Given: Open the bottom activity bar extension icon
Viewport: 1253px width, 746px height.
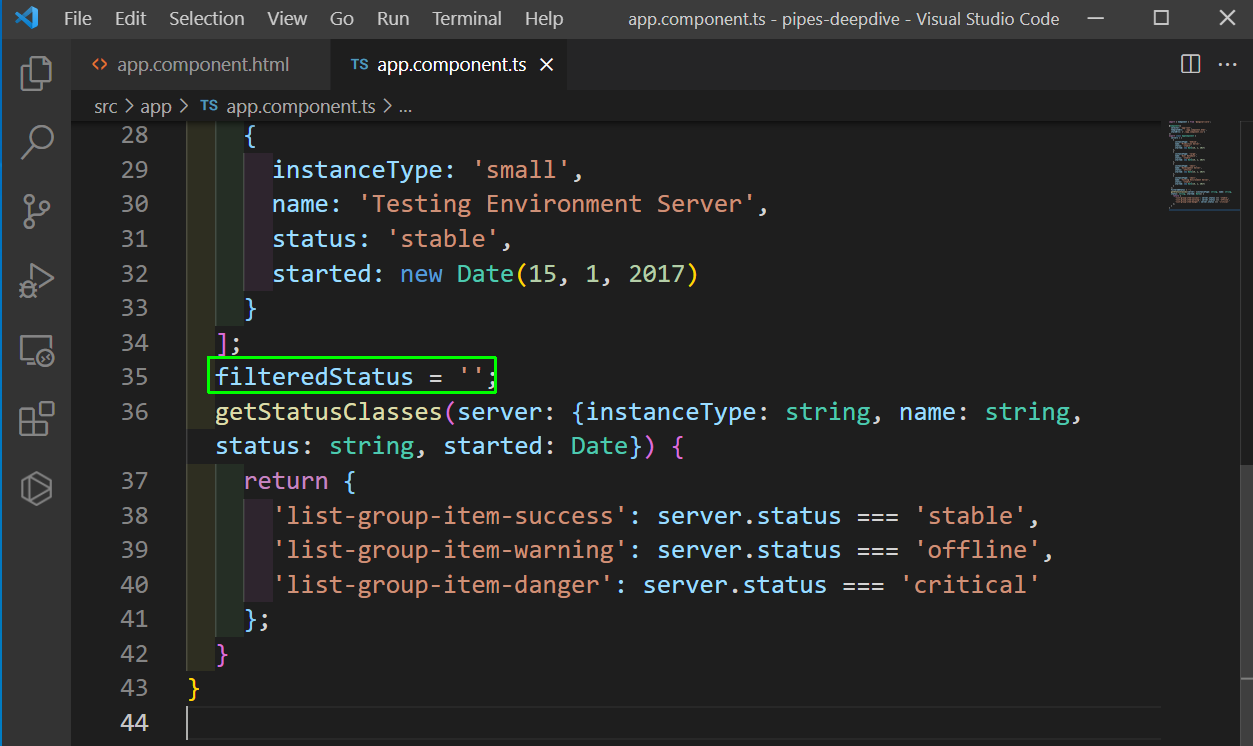Looking at the screenshot, I should coord(36,488).
